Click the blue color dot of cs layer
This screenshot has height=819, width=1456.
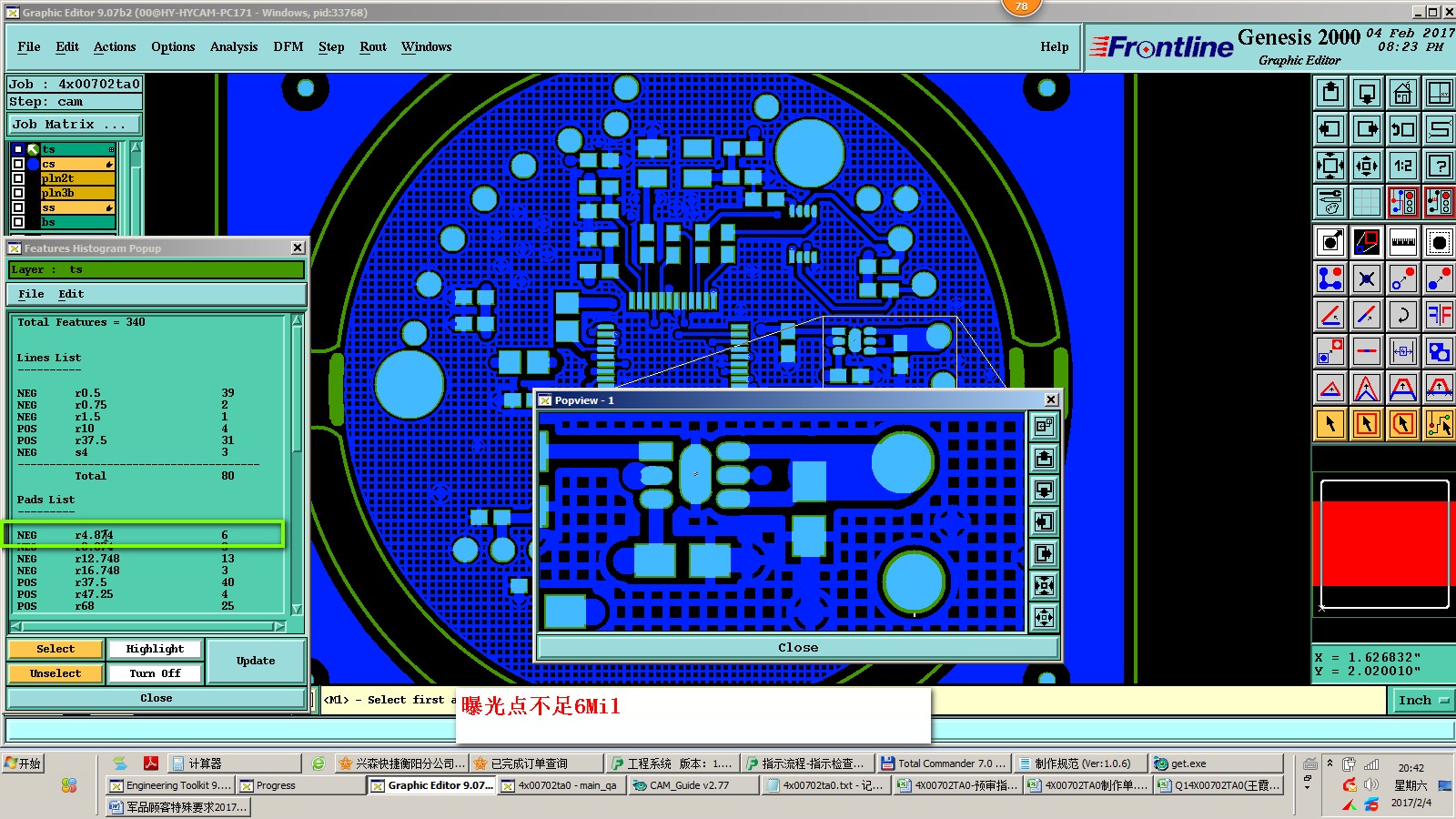point(33,164)
